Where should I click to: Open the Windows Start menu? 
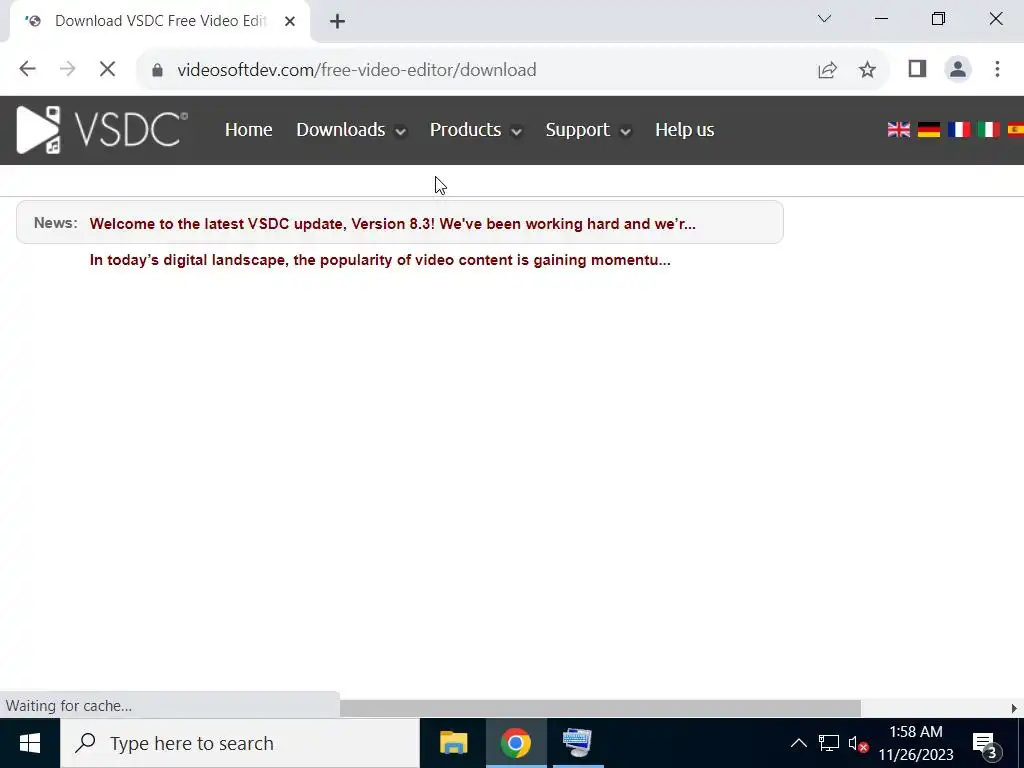[x=29, y=743]
